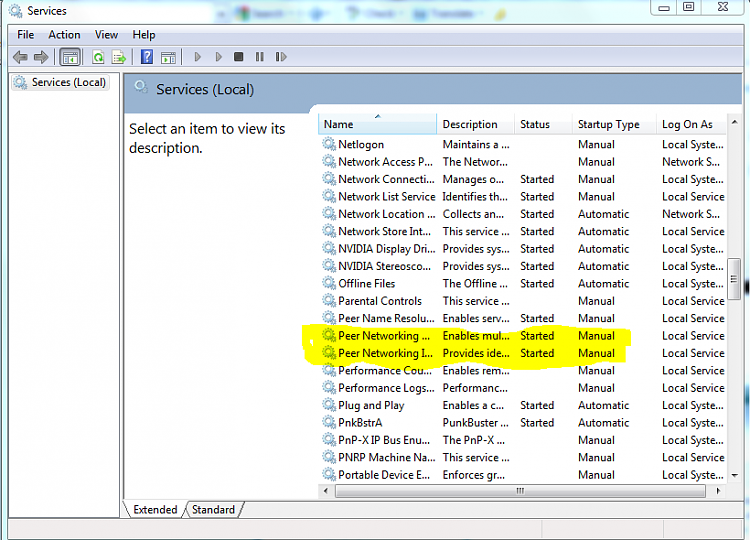Image resolution: width=750 pixels, height=540 pixels.
Task: Sort list by Status column header
Action: [x=543, y=124]
